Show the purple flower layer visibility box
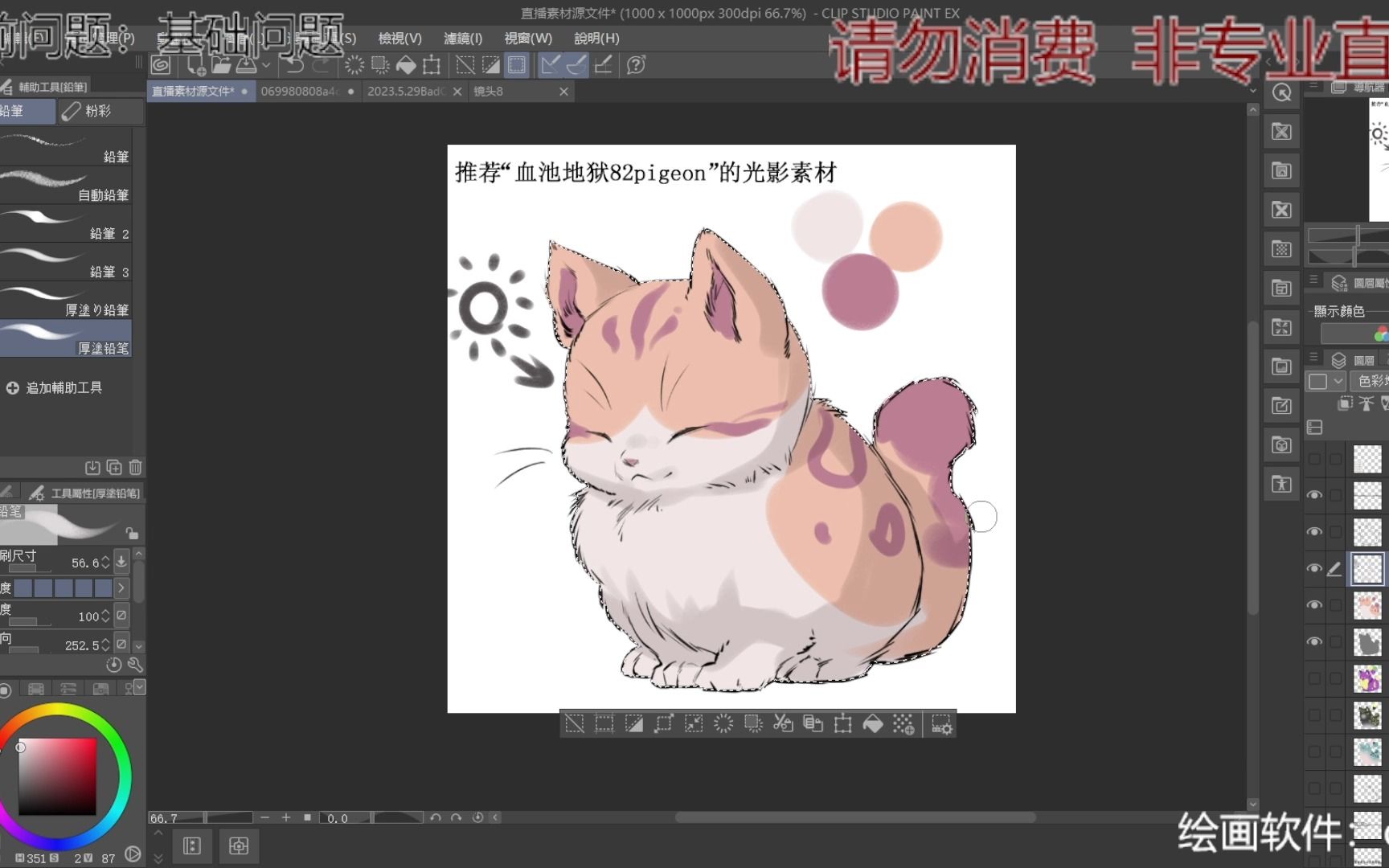 pos(1314,678)
